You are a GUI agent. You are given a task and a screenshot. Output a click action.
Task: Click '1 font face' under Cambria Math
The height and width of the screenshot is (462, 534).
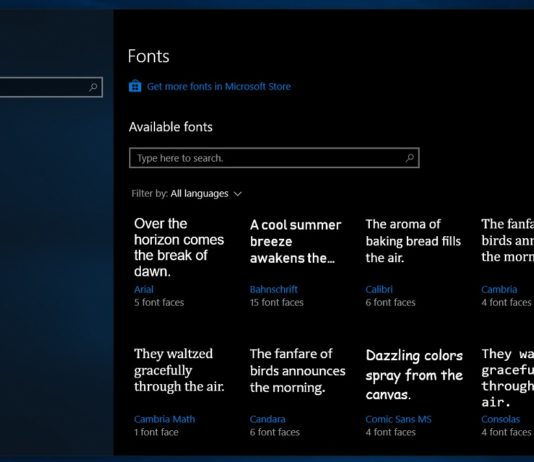[x=156, y=432]
